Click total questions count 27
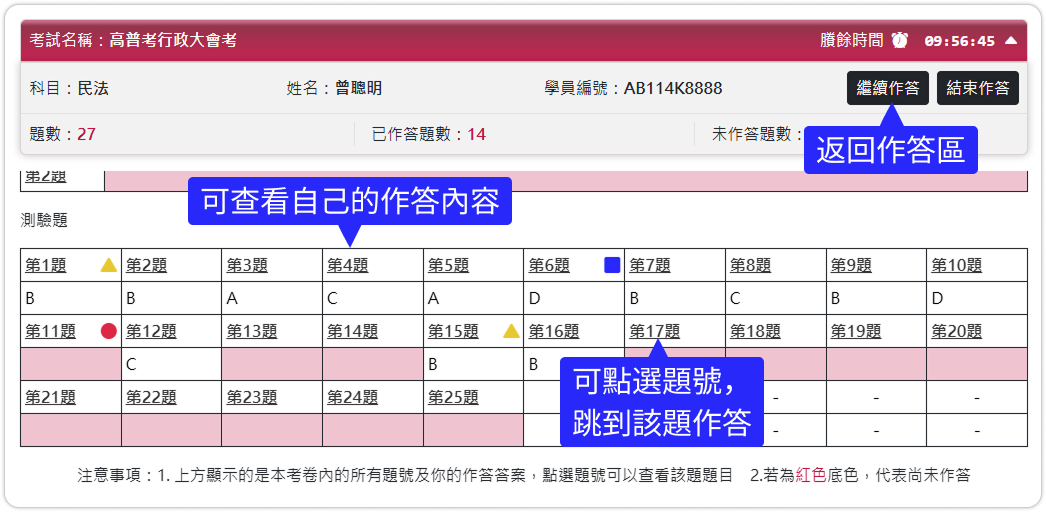The image size is (1046, 512). tap(86, 135)
